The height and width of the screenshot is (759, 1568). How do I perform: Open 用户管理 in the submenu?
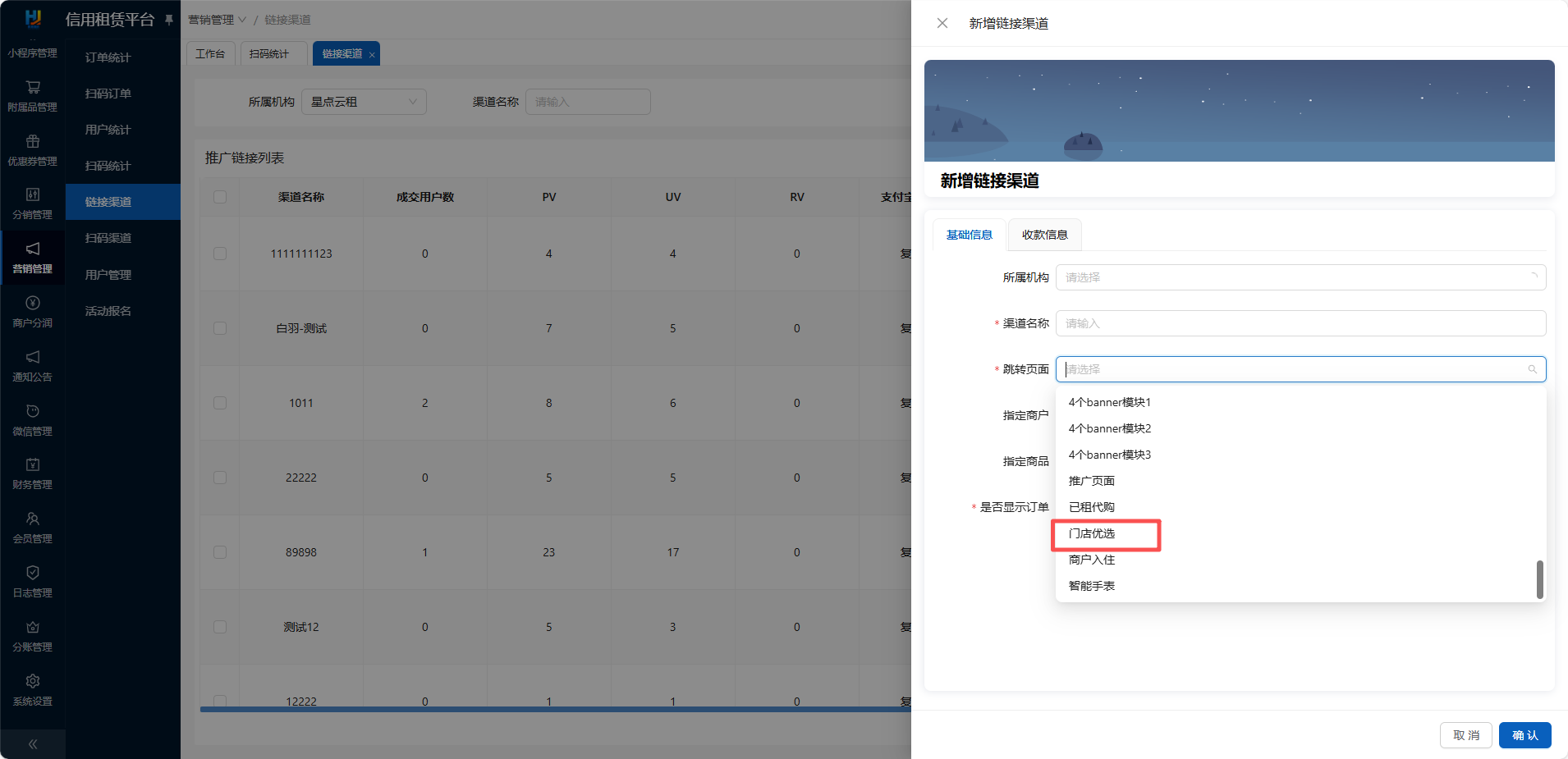pos(108,275)
